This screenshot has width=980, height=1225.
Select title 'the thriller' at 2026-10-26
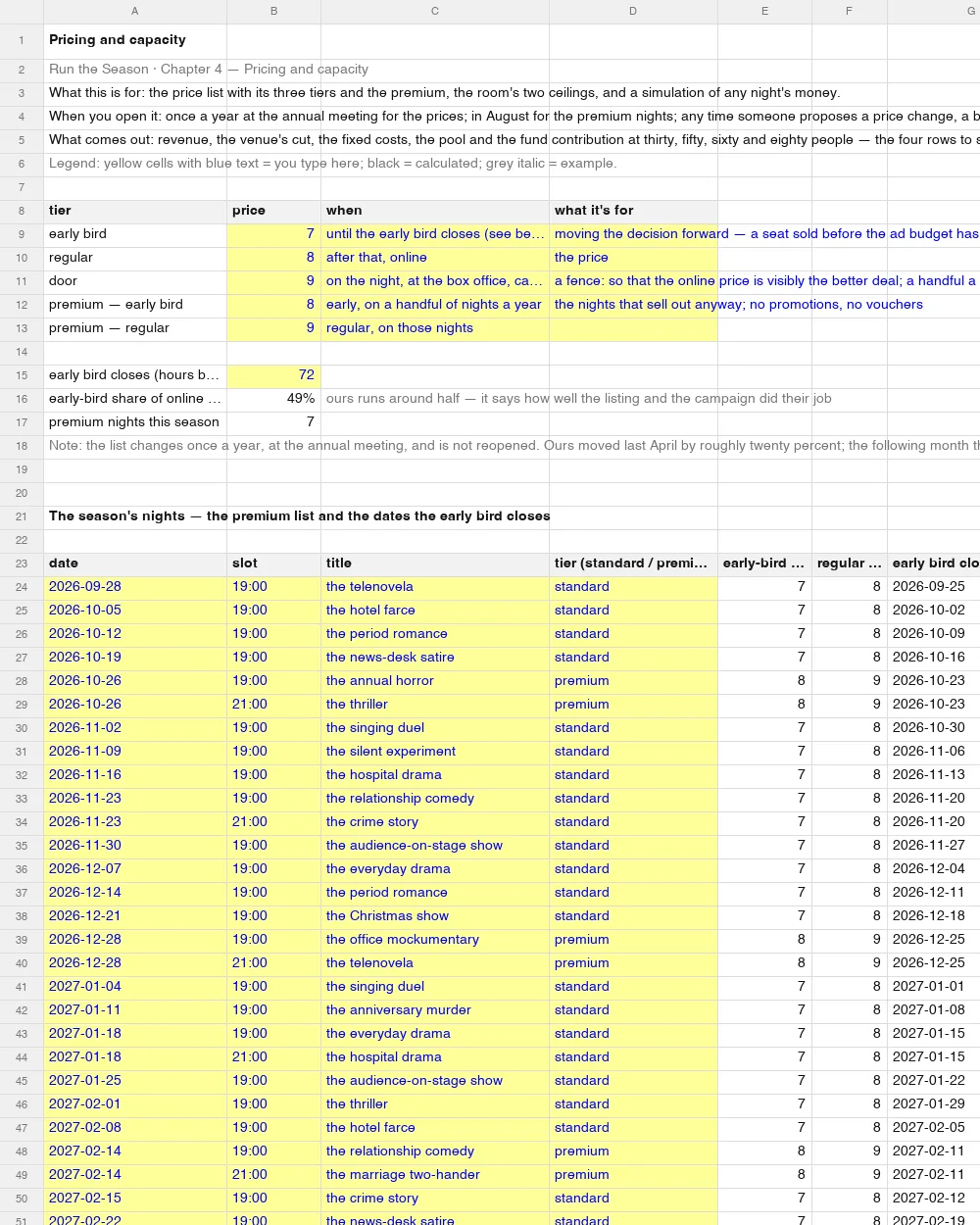[435, 705]
